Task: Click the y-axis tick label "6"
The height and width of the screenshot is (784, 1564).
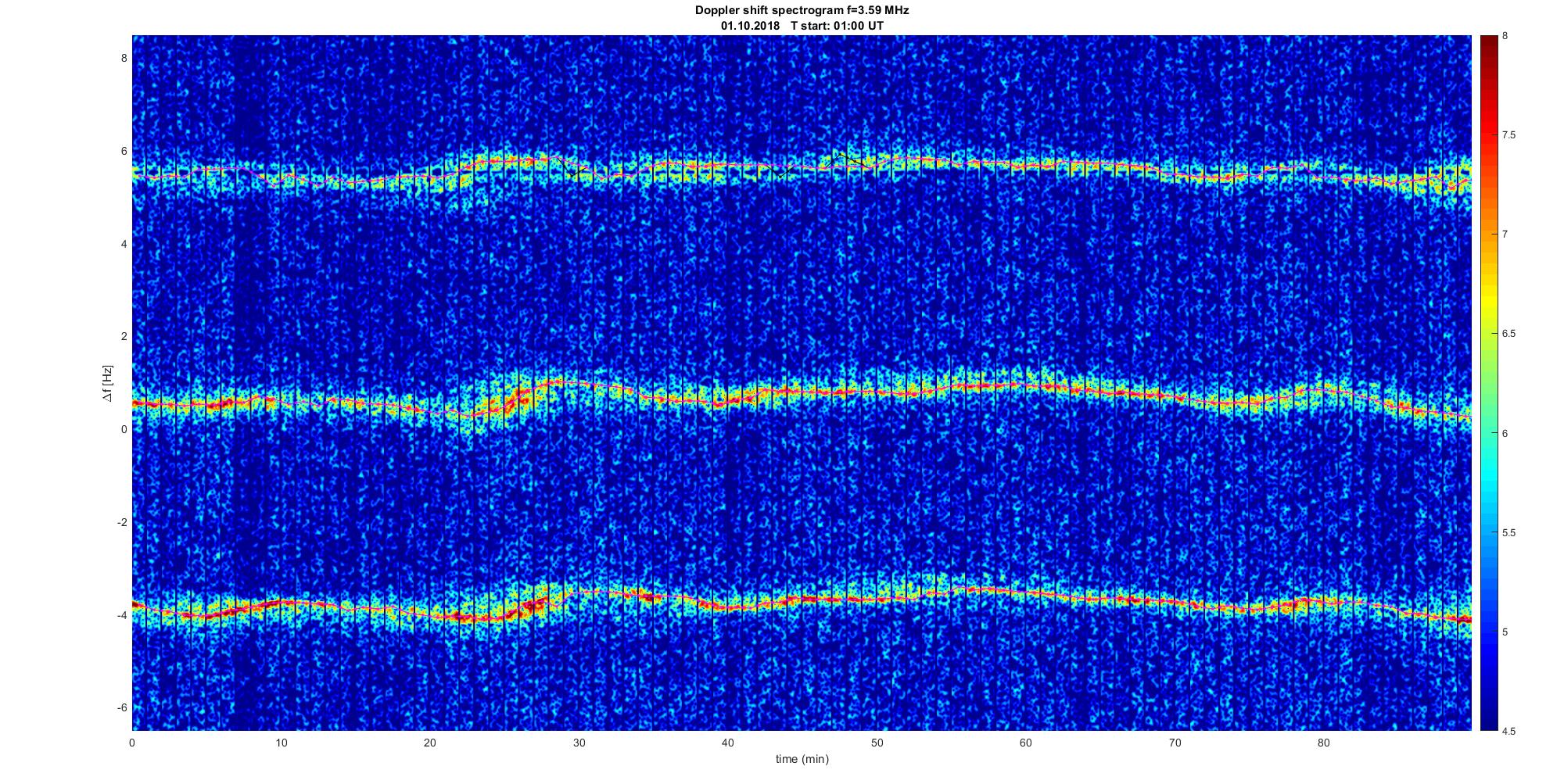Action: (124, 151)
